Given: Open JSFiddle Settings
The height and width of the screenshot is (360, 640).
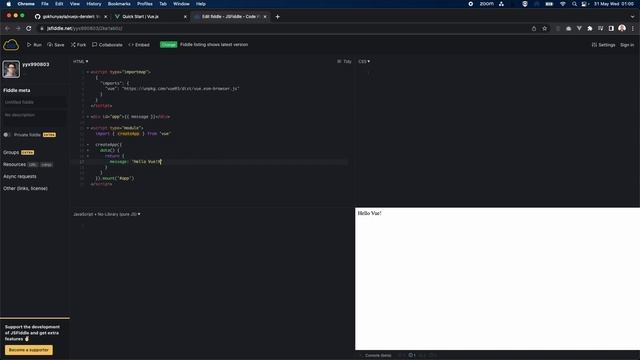Looking at the screenshot, I should (x=603, y=45).
